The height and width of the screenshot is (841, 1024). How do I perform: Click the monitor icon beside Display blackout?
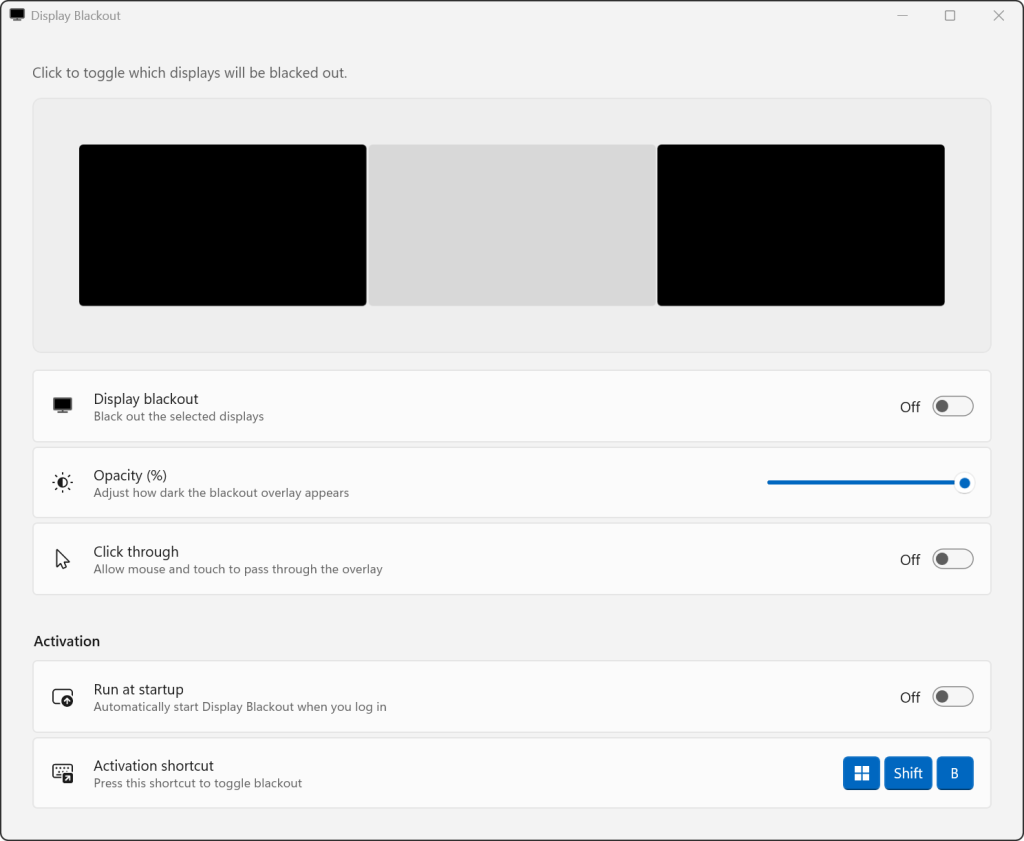(x=62, y=405)
